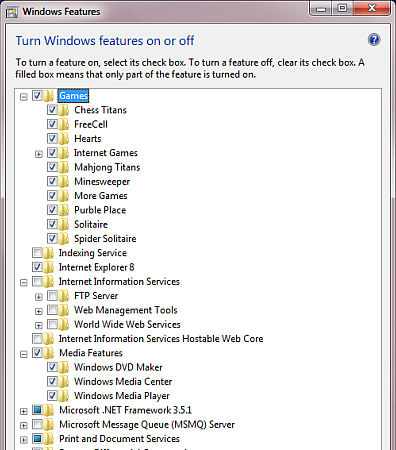
Task: Click the Print and Document Services folder icon
Action: coord(49,439)
